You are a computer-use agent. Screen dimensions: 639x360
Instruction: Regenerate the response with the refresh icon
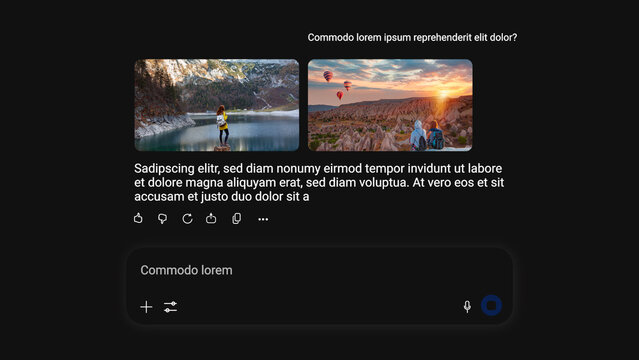coord(187,219)
